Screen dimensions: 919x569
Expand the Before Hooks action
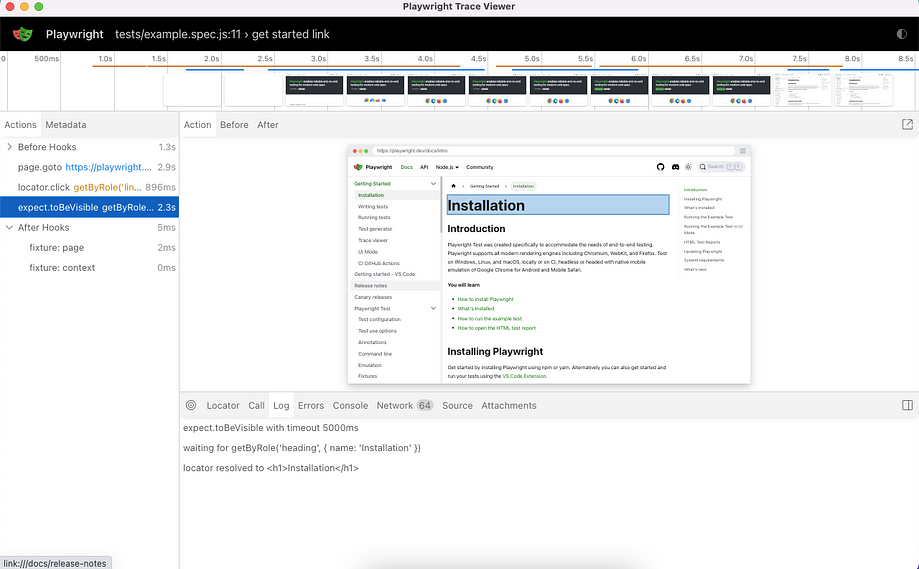[x=9, y=147]
